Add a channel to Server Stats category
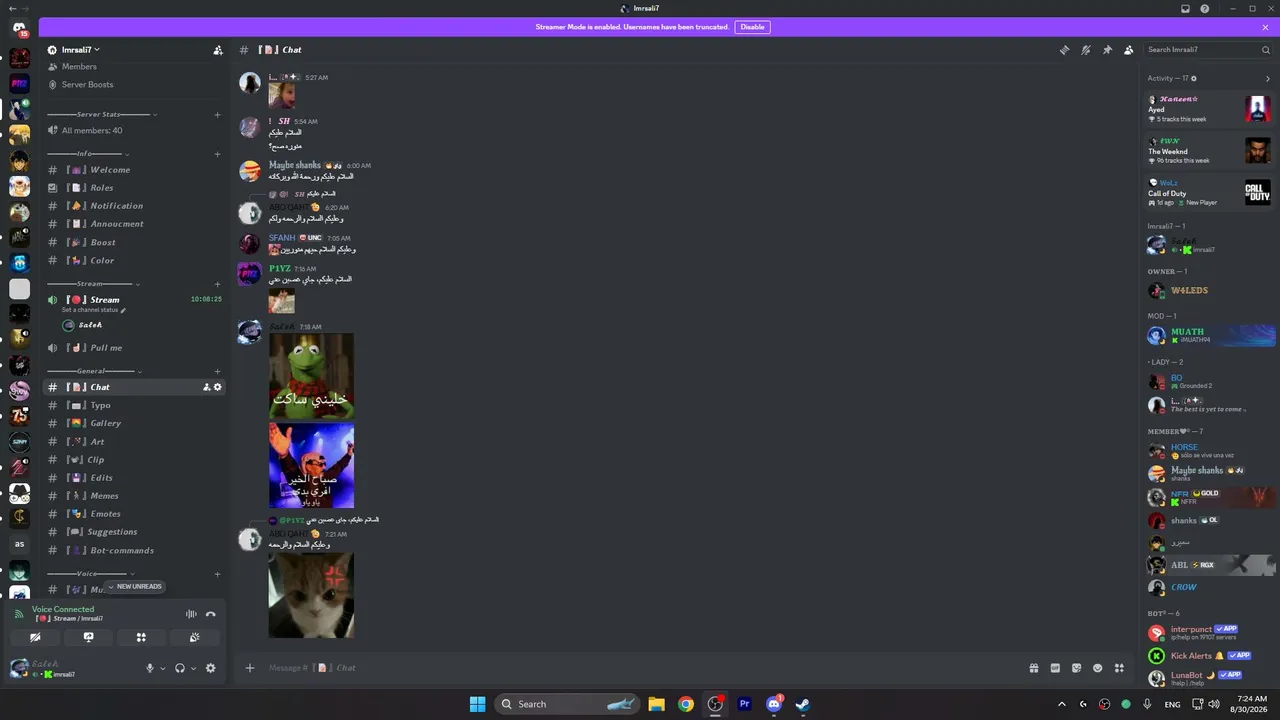 (217, 115)
